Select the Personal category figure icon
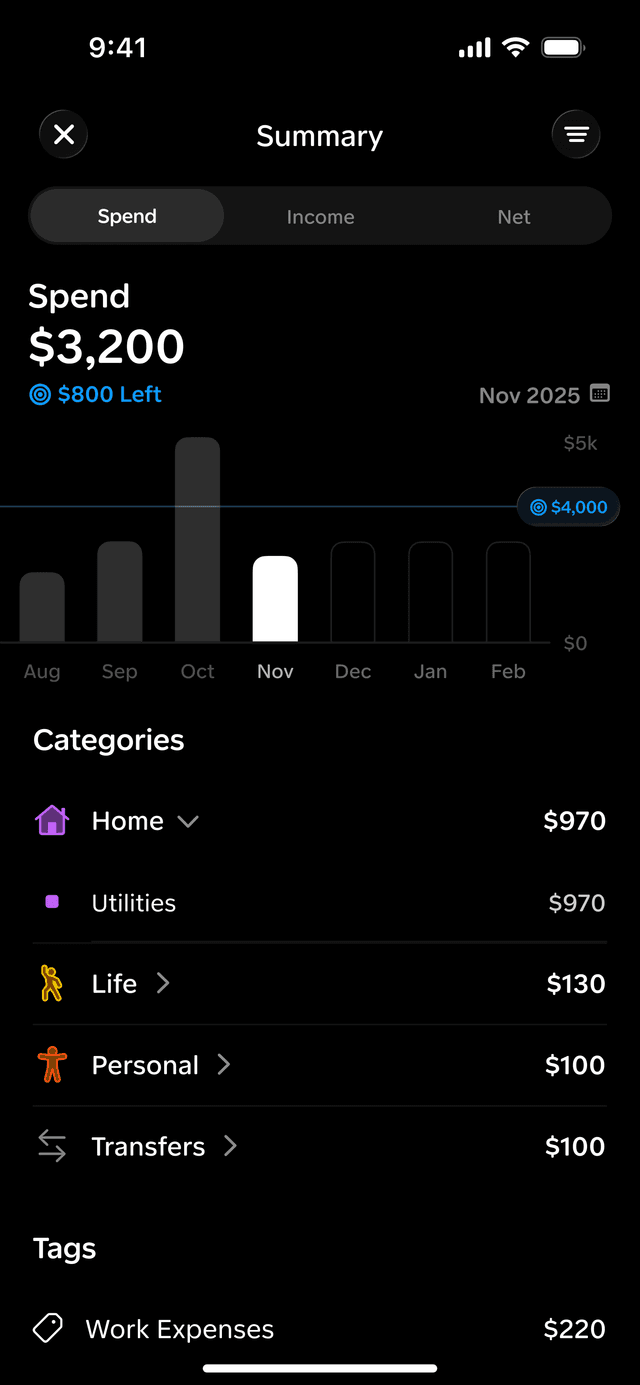 (52, 1064)
